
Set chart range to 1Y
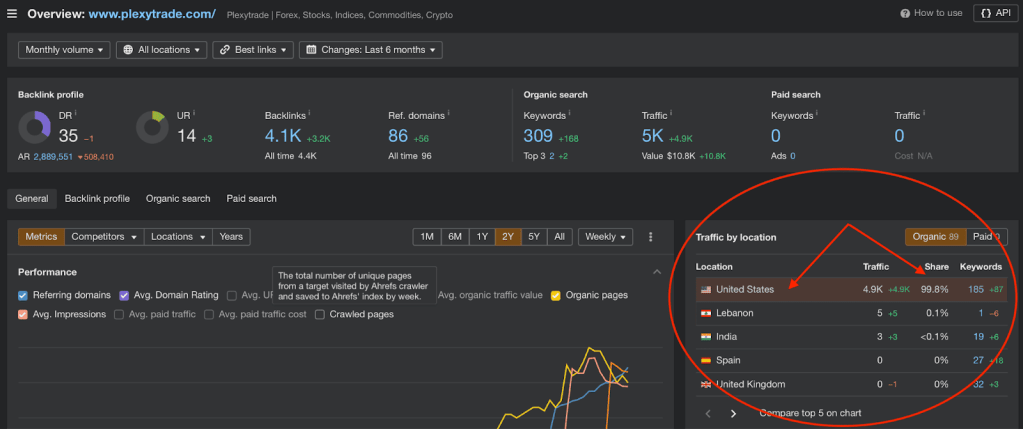(482, 237)
